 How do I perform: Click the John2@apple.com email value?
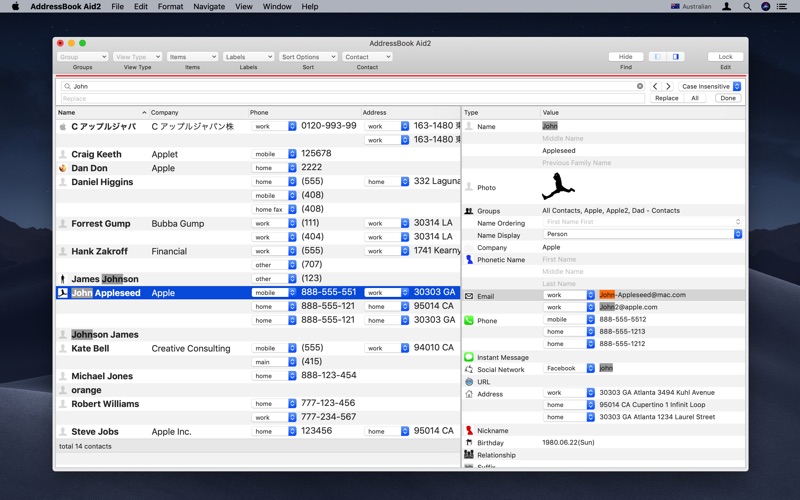[x=628, y=307]
